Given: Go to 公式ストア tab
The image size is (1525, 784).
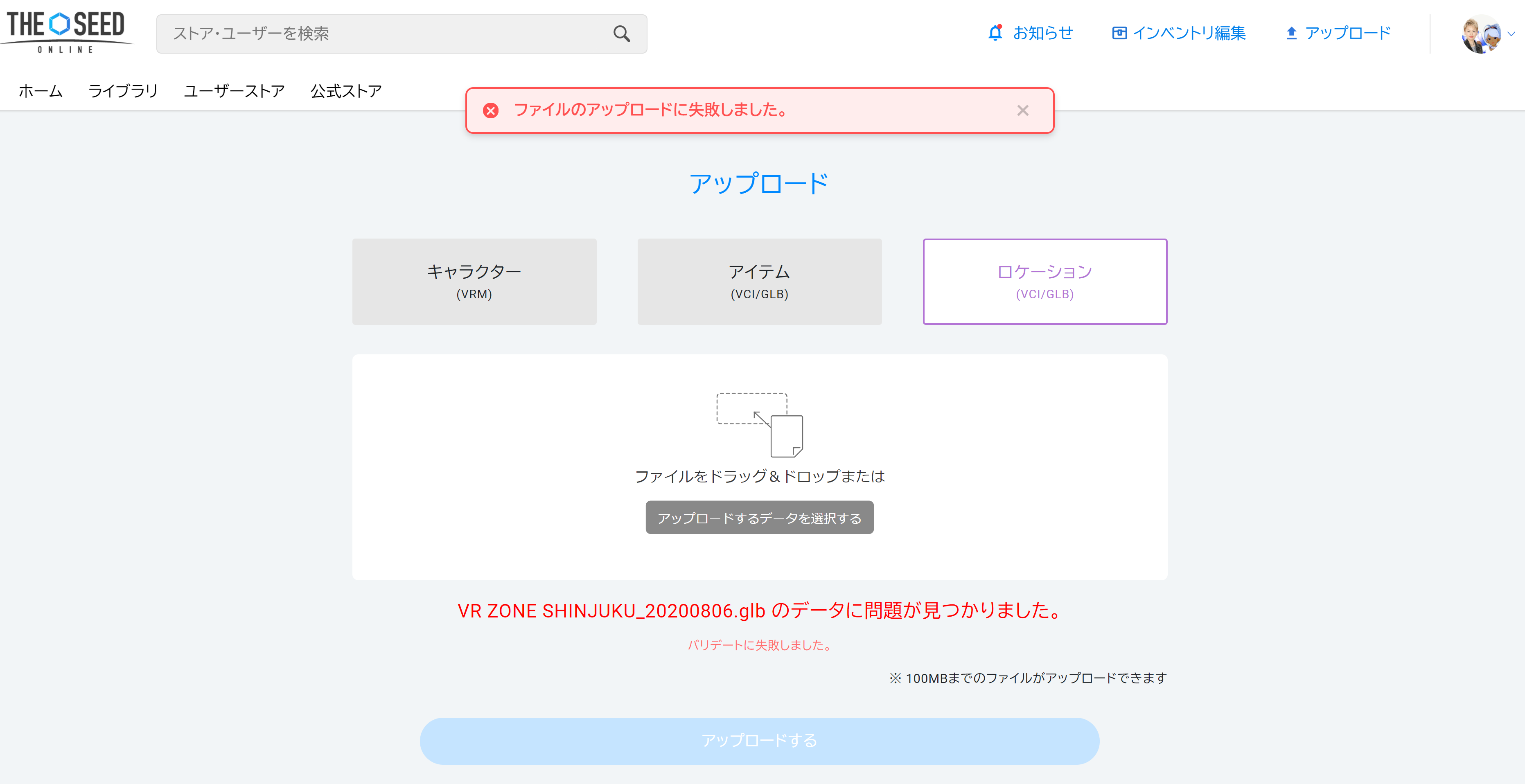Looking at the screenshot, I should (346, 91).
